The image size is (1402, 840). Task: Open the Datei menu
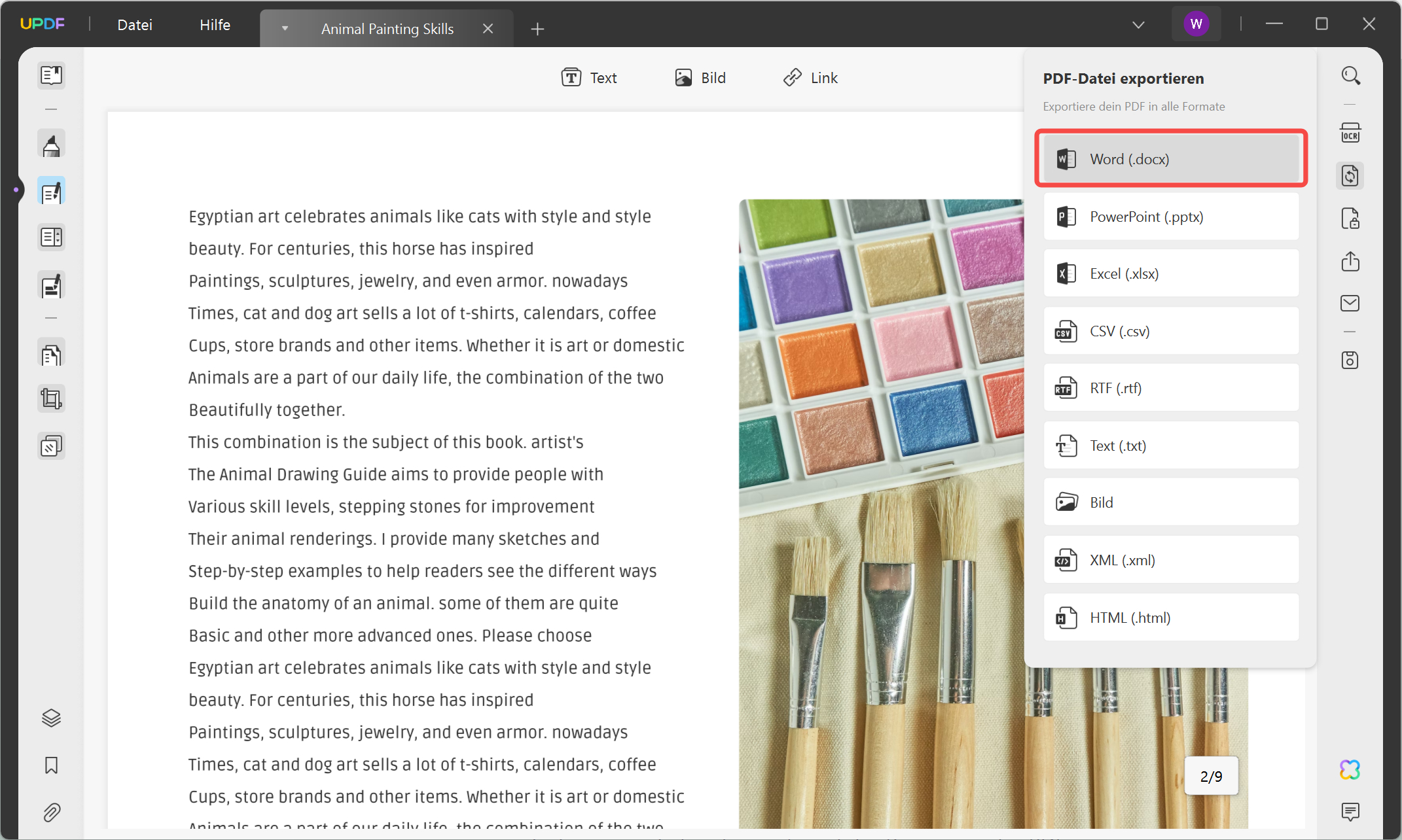coord(135,25)
